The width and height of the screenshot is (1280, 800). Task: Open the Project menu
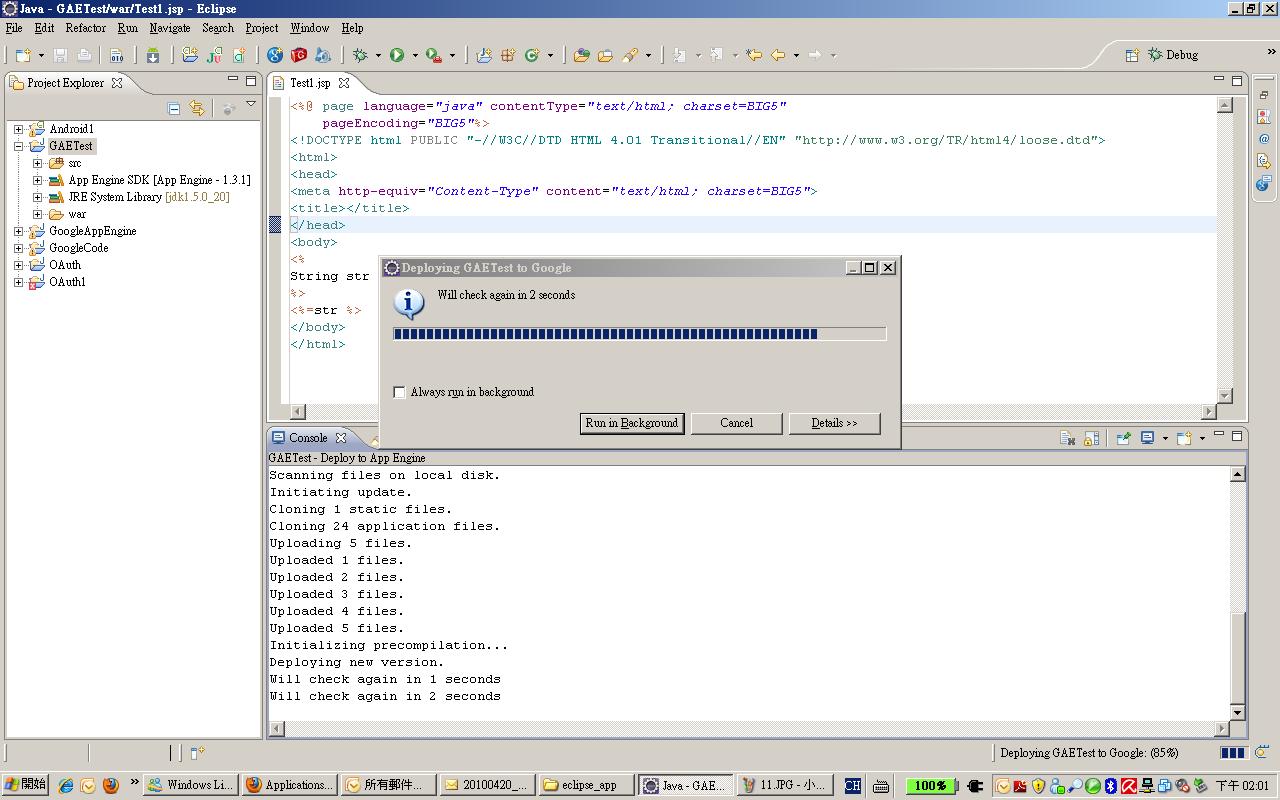coord(262,28)
